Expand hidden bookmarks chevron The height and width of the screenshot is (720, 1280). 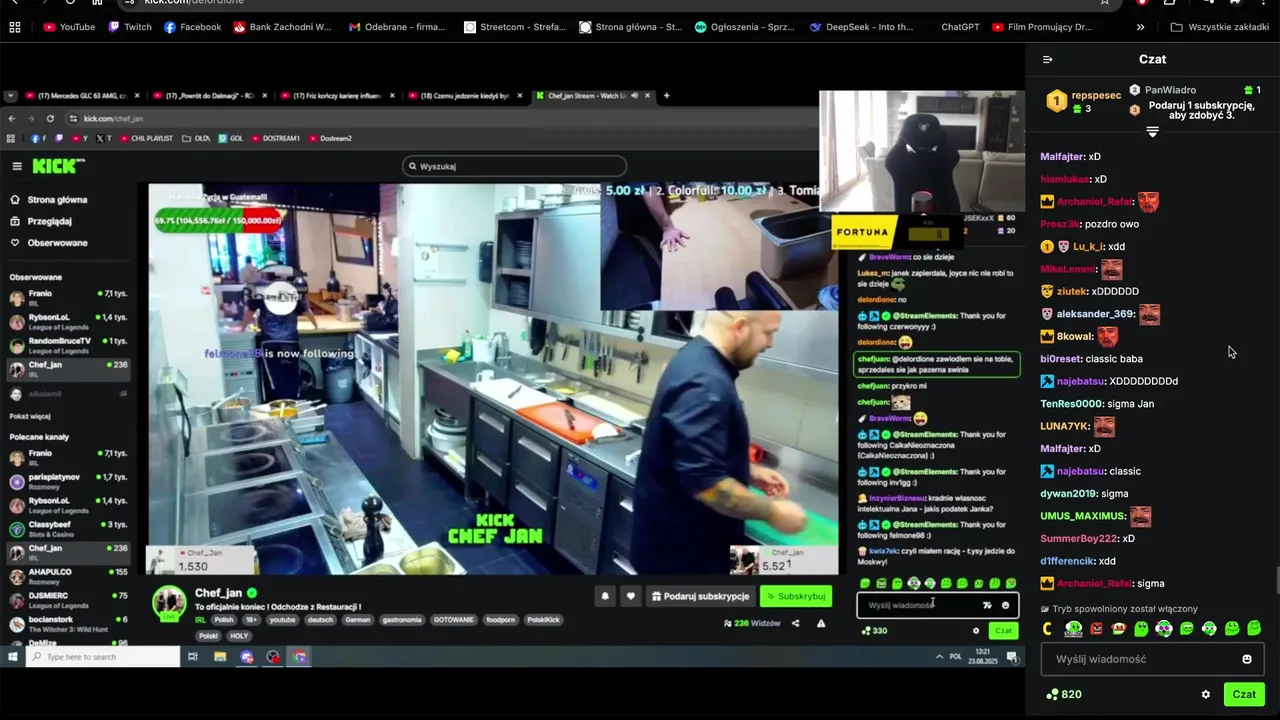click(x=1141, y=27)
